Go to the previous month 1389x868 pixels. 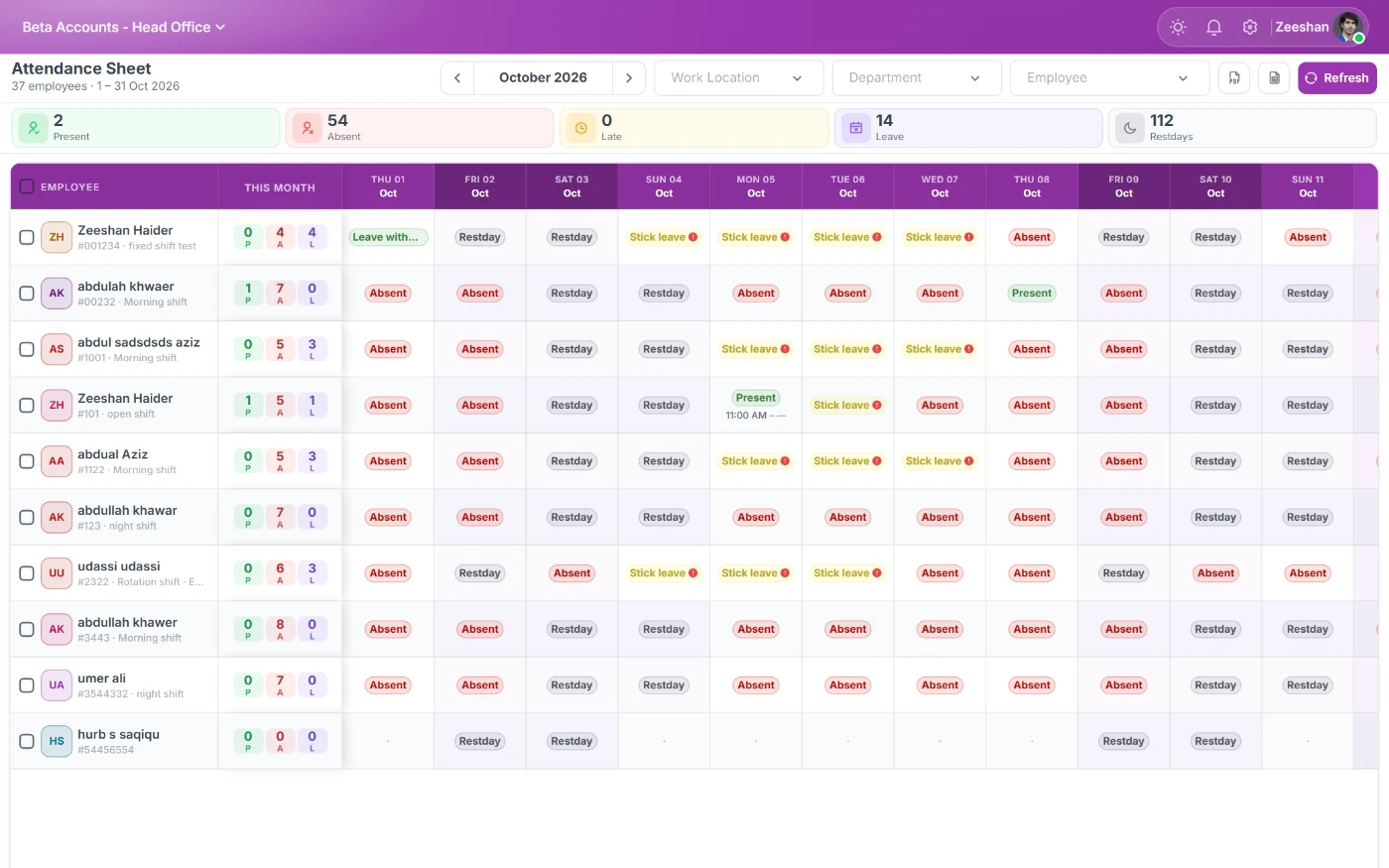click(x=457, y=77)
